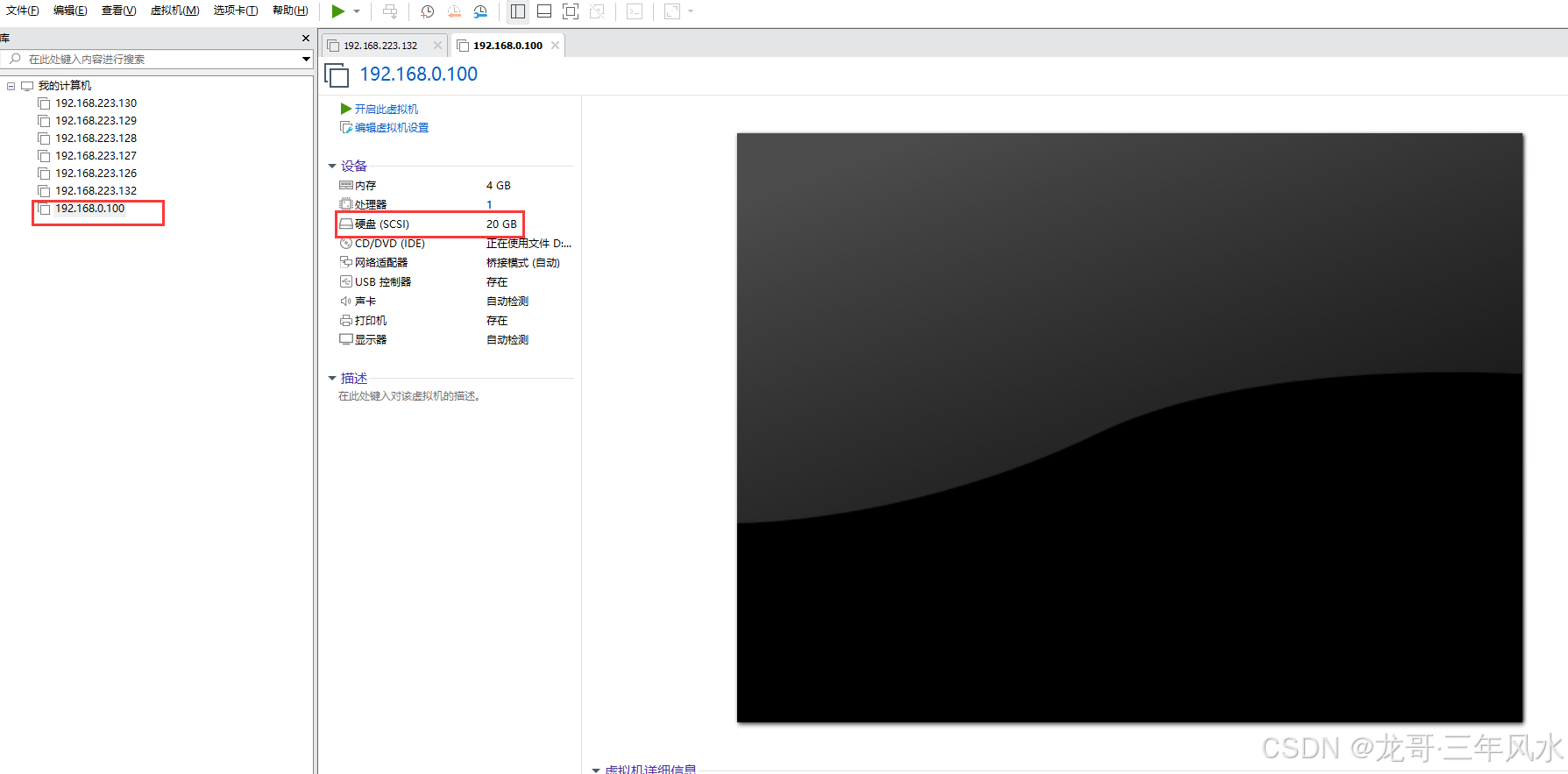Open the 帮助(H) menu
The height and width of the screenshot is (774, 1568).
[x=290, y=11]
